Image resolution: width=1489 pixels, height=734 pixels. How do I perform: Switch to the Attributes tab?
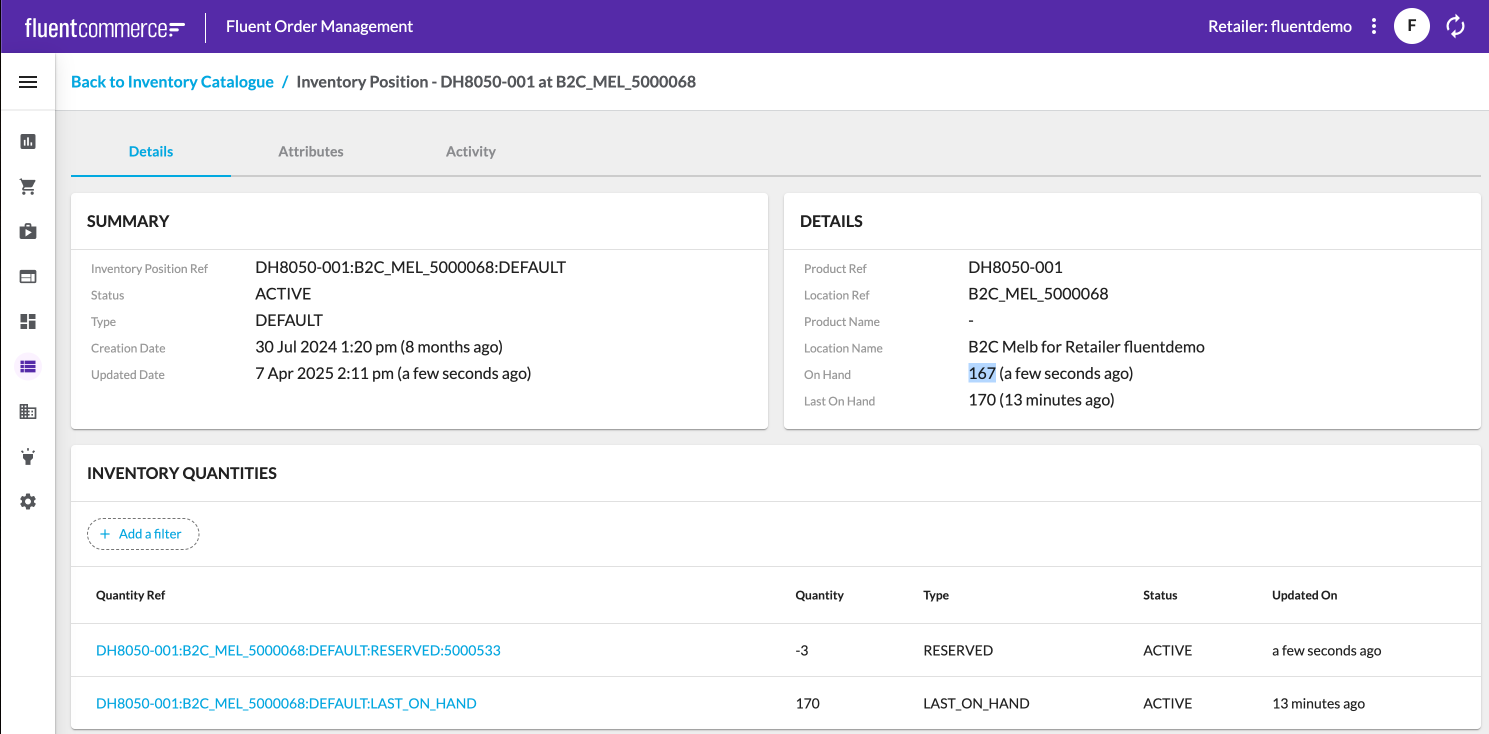(311, 152)
